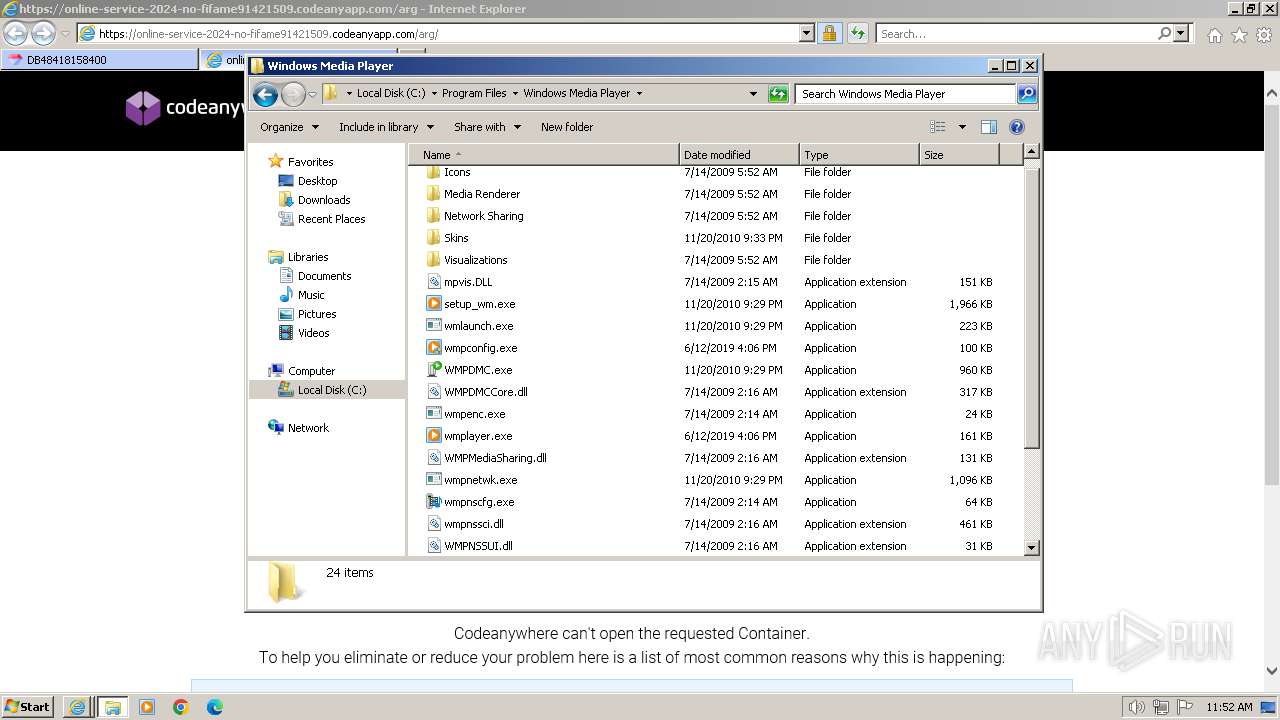Click the IE Home icon

[1214, 35]
